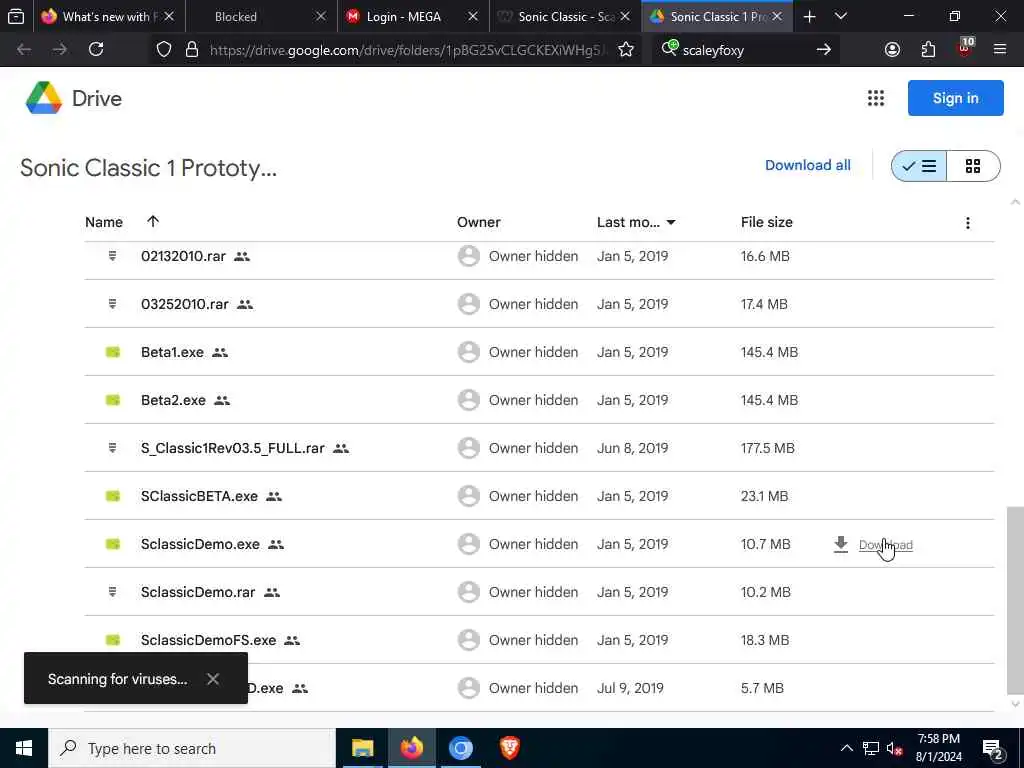Click the Download link in the SclassicDemo.exe row
This screenshot has width=1024, height=768.
pyautogui.click(x=886, y=545)
